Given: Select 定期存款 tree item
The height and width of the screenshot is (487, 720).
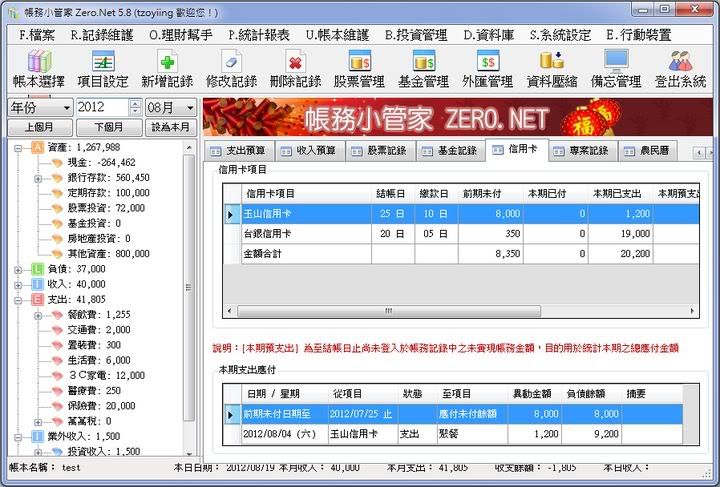Looking at the screenshot, I should pos(108,193).
